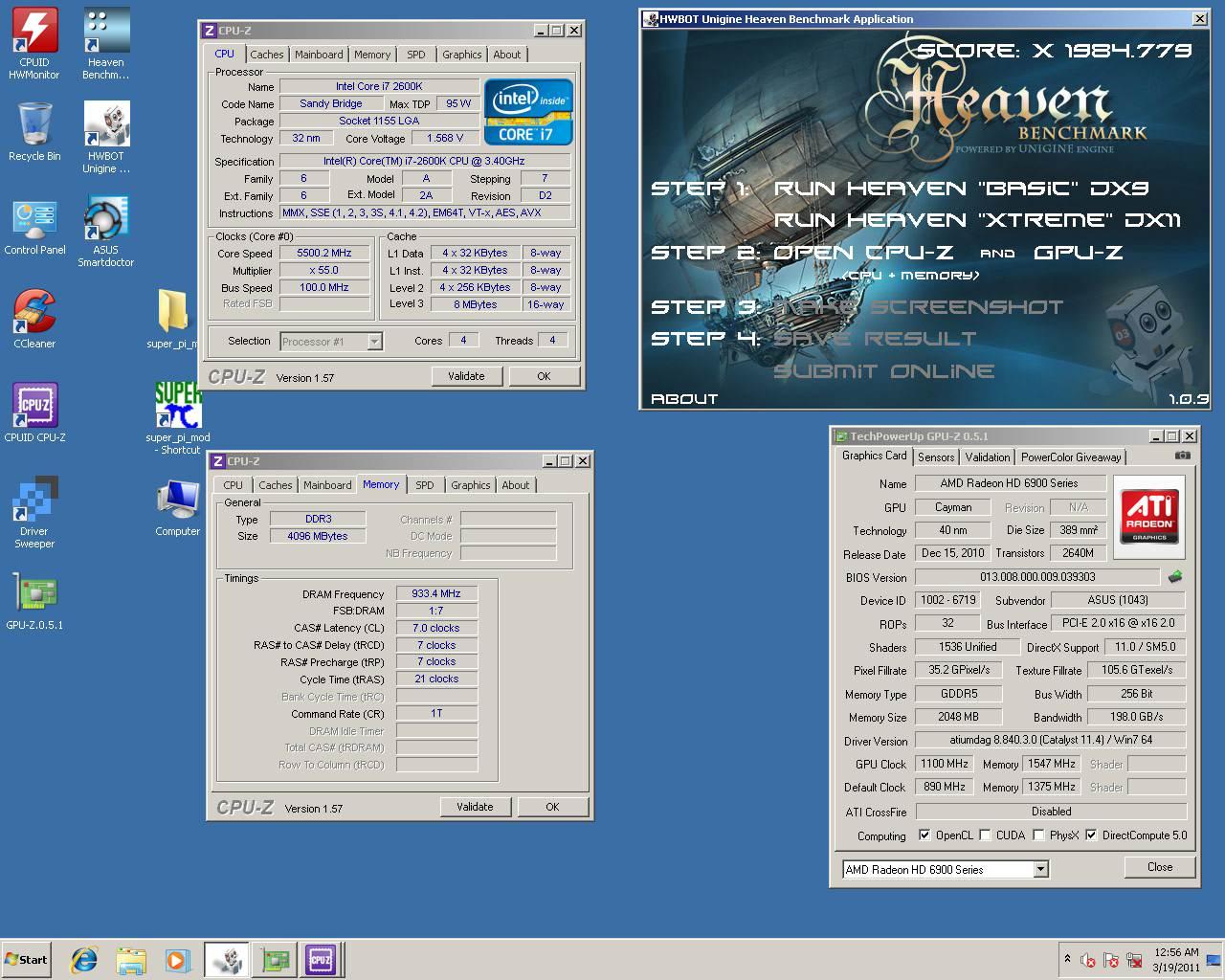The image size is (1225, 980).
Task: Select CPU tab in bottom CPU-Z window
Action: pyautogui.click(x=234, y=485)
